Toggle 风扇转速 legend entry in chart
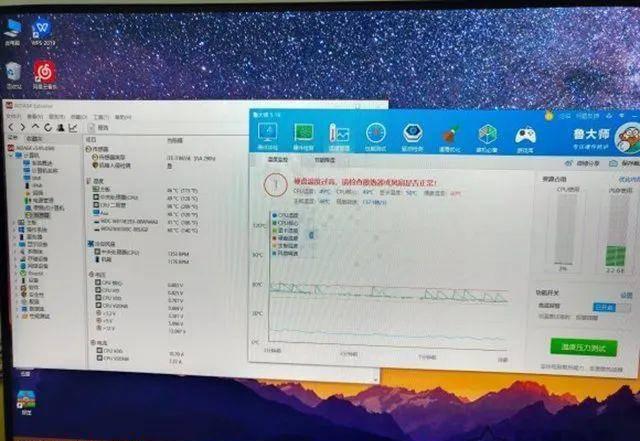This screenshot has width=640, height=441. click(x=285, y=254)
